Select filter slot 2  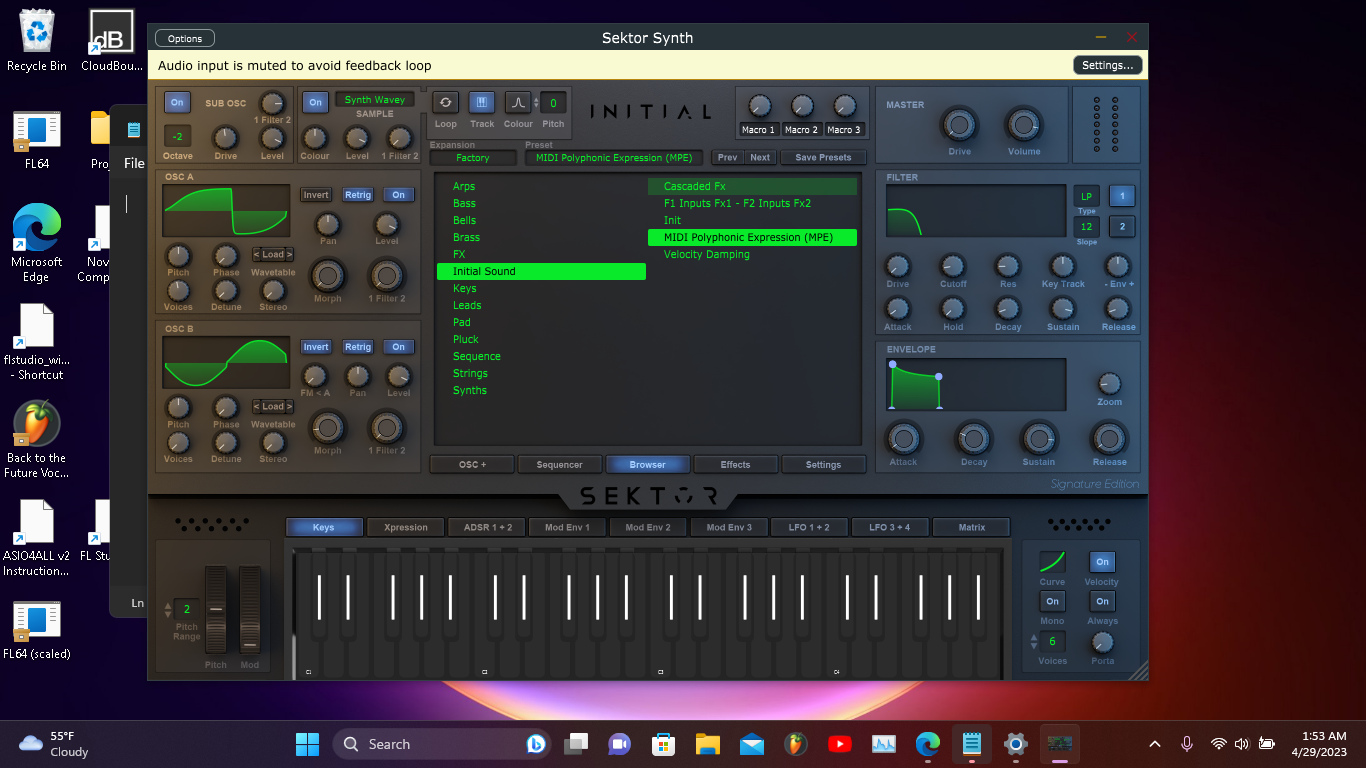(1121, 227)
